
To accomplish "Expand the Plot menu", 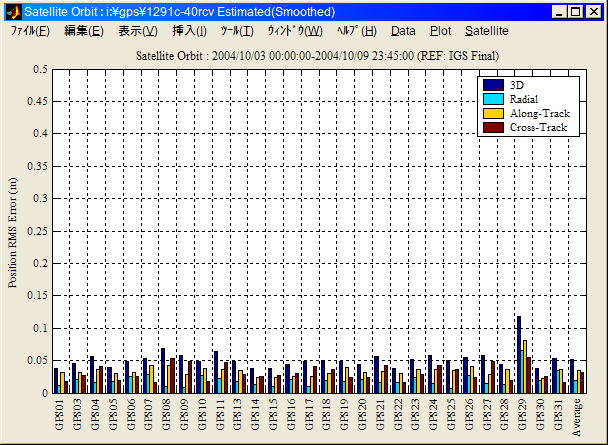I will click(x=440, y=31).
